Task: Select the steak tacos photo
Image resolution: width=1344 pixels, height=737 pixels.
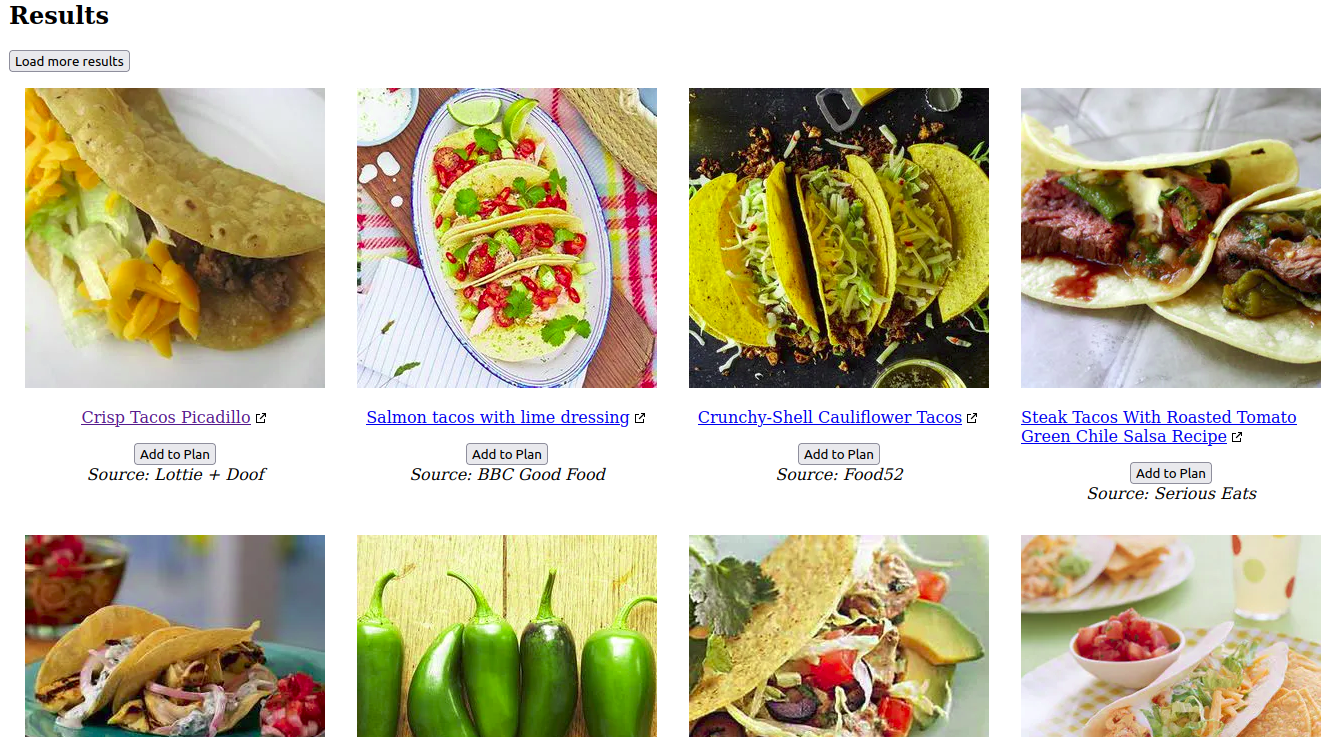Action: click(1171, 238)
